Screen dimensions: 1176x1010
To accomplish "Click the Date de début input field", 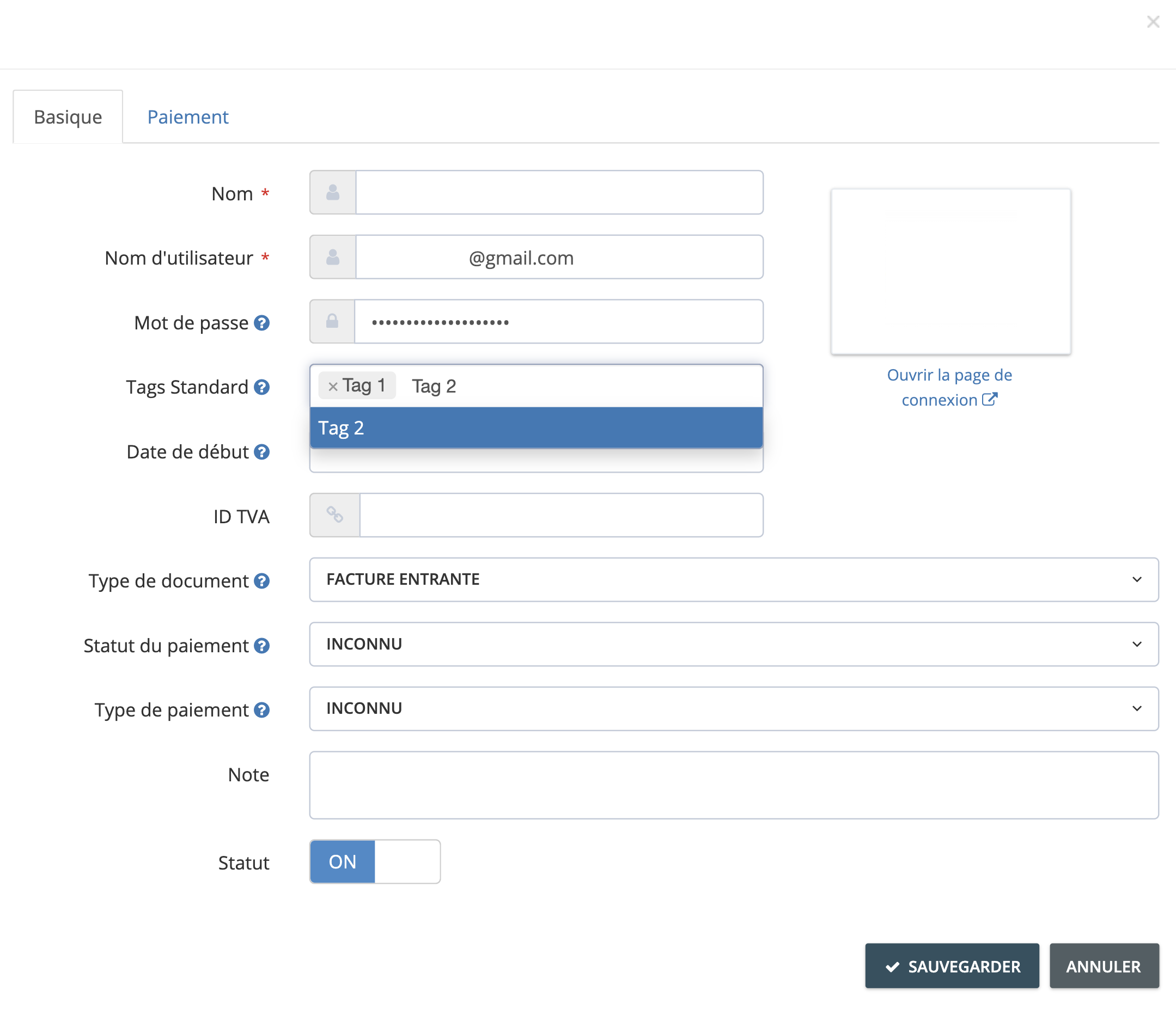I will coord(537,460).
